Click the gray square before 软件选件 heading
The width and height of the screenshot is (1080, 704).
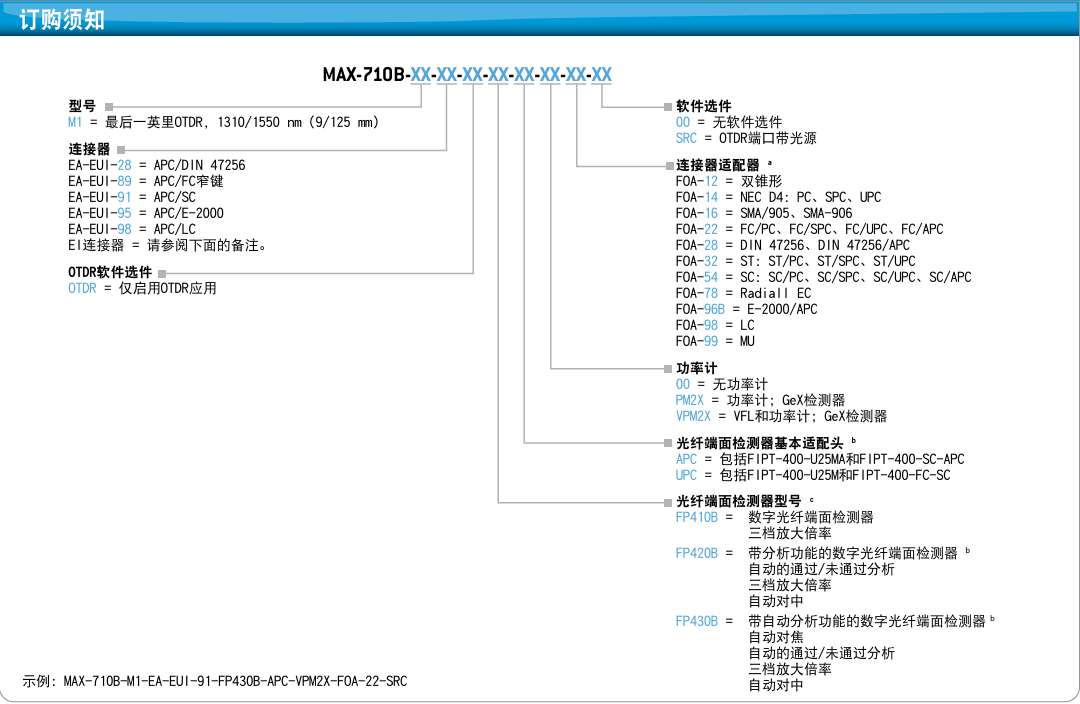tap(667, 105)
